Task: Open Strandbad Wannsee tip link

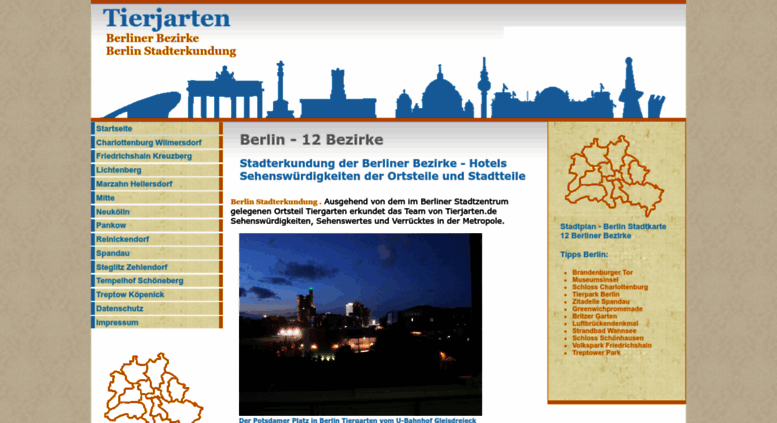Action: point(604,331)
